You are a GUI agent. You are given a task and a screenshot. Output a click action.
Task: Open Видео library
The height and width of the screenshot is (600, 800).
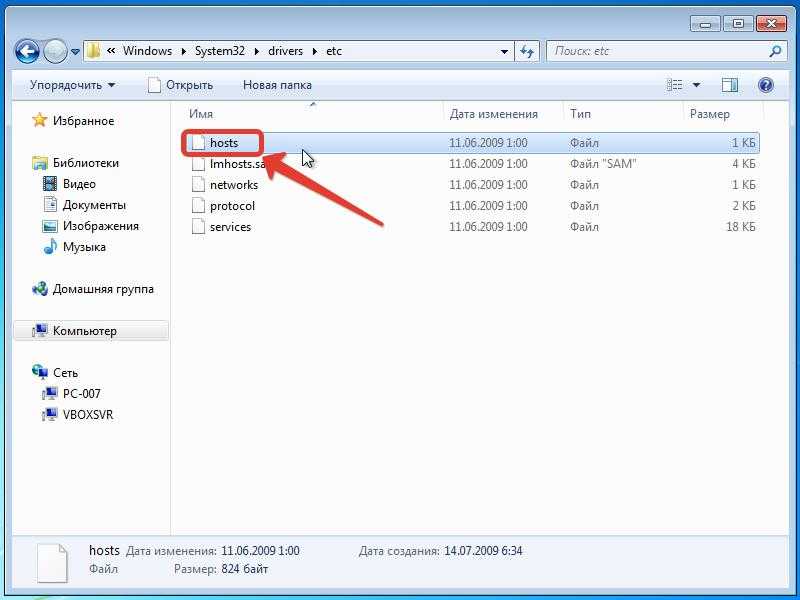point(79,184)
